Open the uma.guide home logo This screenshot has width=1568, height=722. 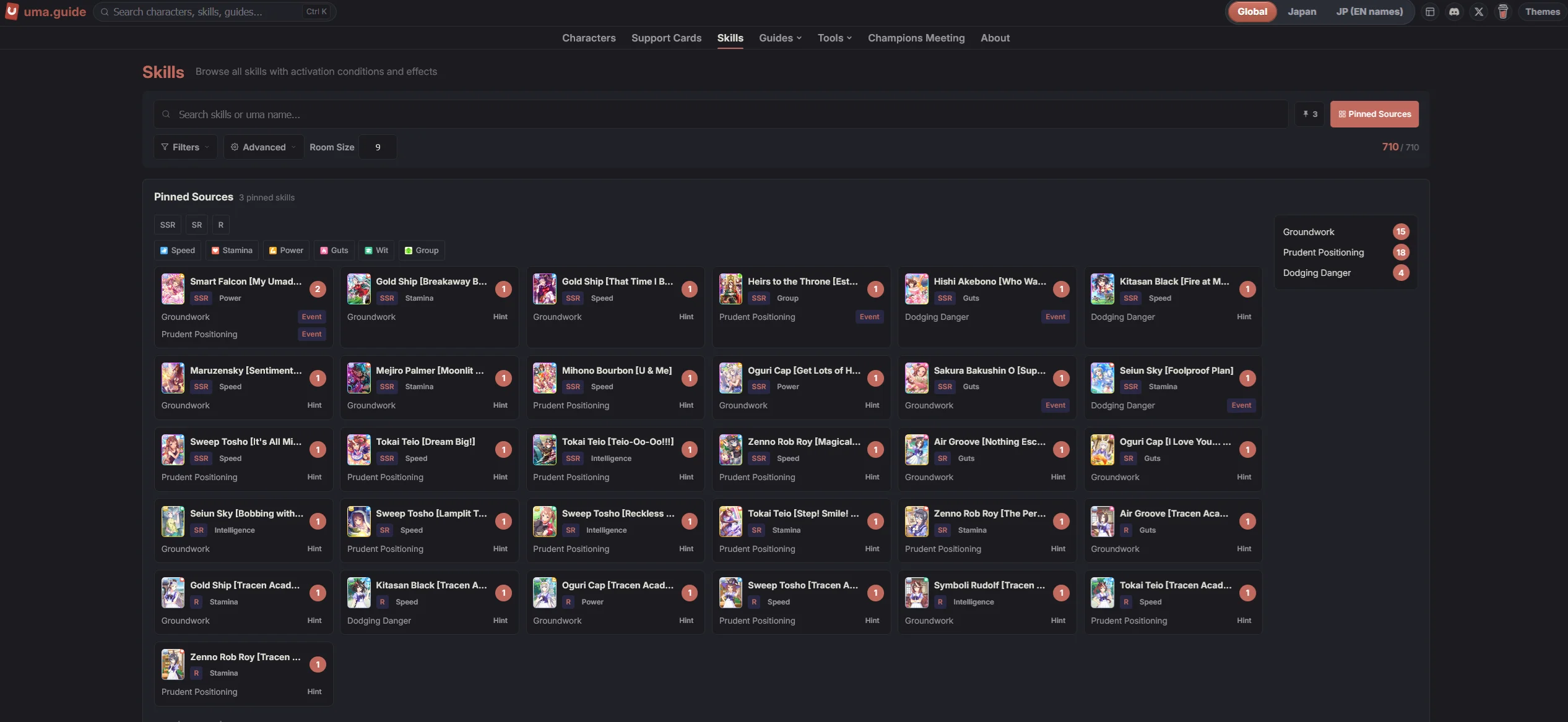coord(46,11)
